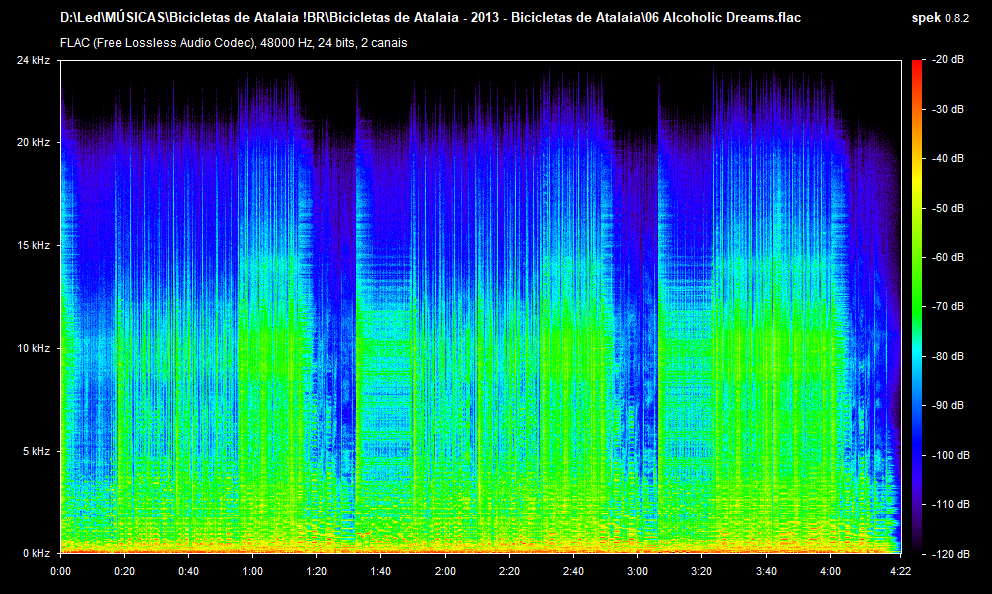992x594 pixels.
Task: Click the 3:00 time axis label
Action: [637, 571]
